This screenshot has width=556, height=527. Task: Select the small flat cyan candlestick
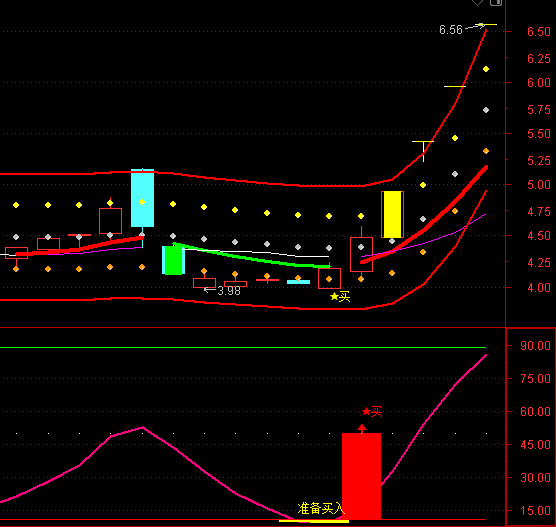click(298, 282)
